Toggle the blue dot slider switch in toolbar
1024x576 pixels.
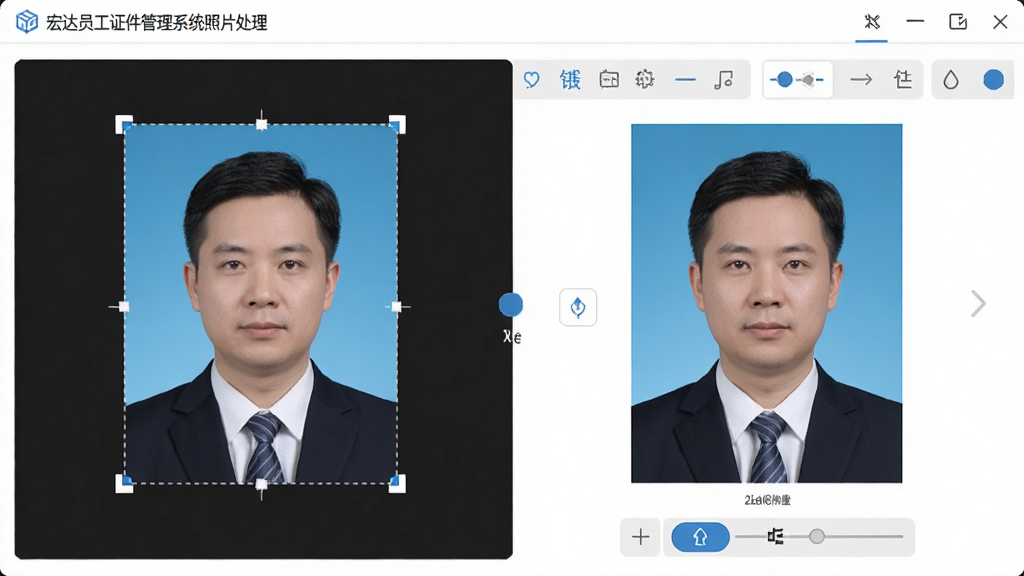[783, 80]
